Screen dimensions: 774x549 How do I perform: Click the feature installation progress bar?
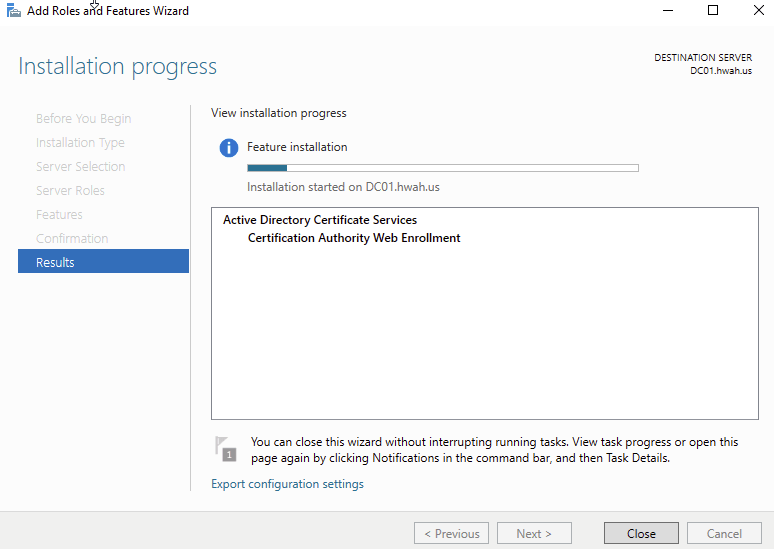point(442,168)
